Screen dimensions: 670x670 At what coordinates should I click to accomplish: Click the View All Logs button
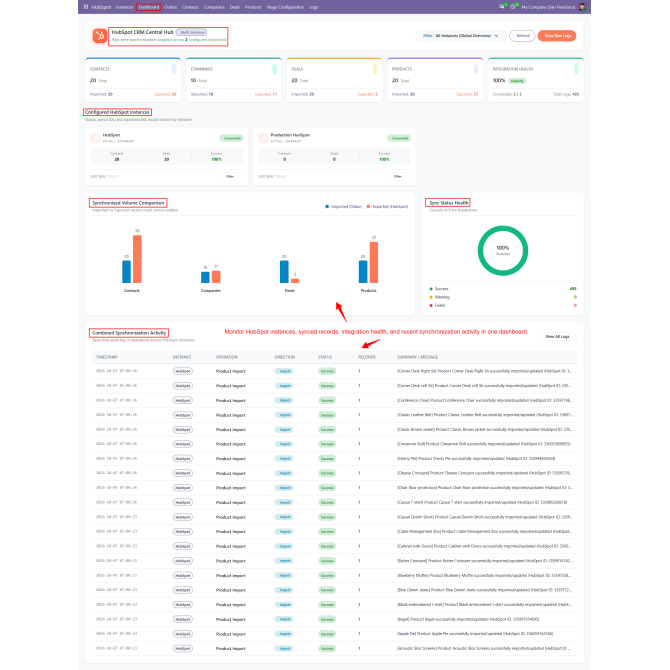pos(557,337)
